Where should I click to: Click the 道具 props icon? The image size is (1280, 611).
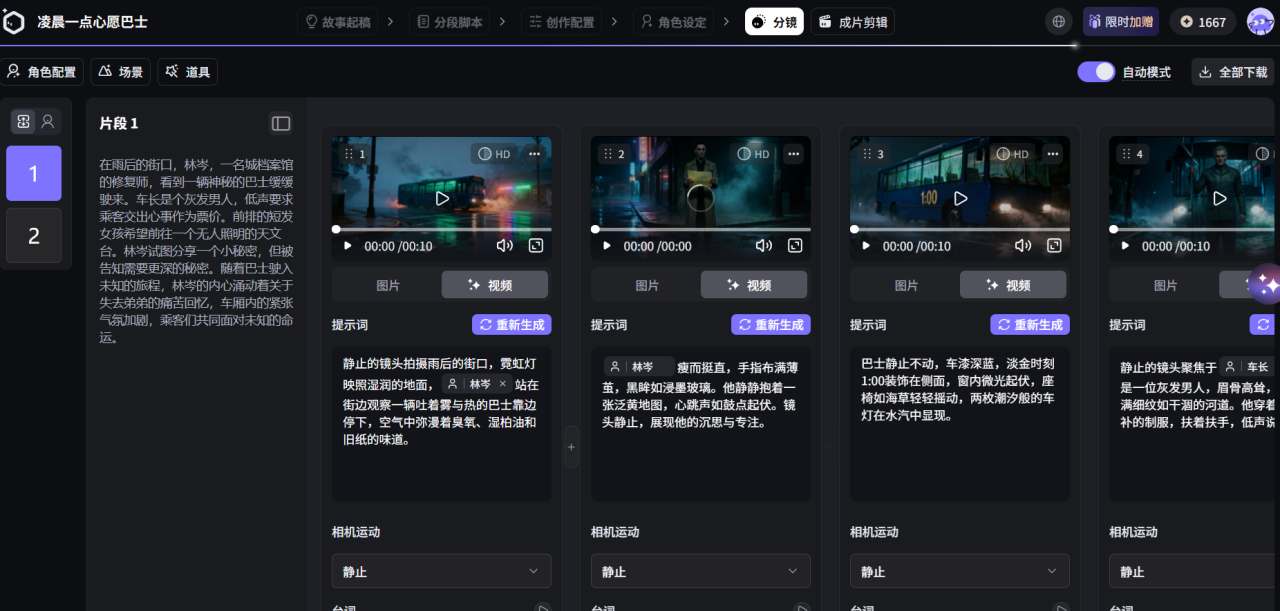click(x=187, y=71)
